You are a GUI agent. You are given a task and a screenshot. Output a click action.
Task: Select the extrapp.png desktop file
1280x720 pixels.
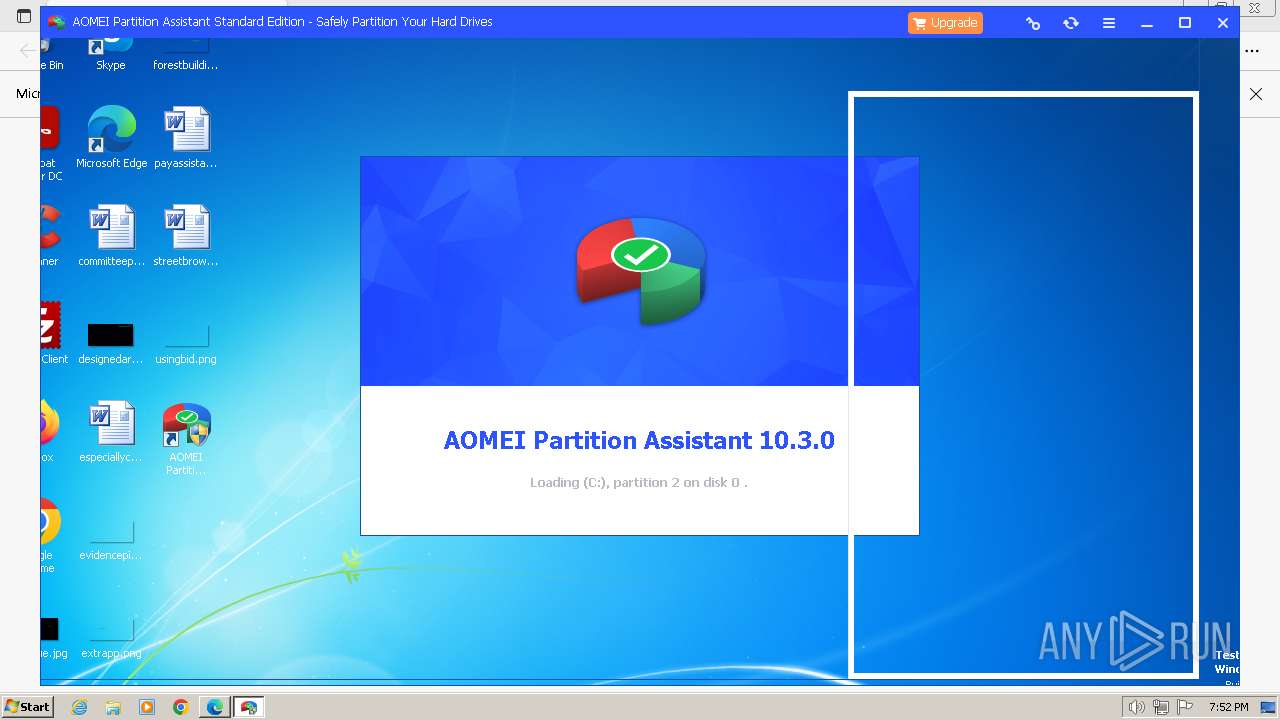point(111,637)
